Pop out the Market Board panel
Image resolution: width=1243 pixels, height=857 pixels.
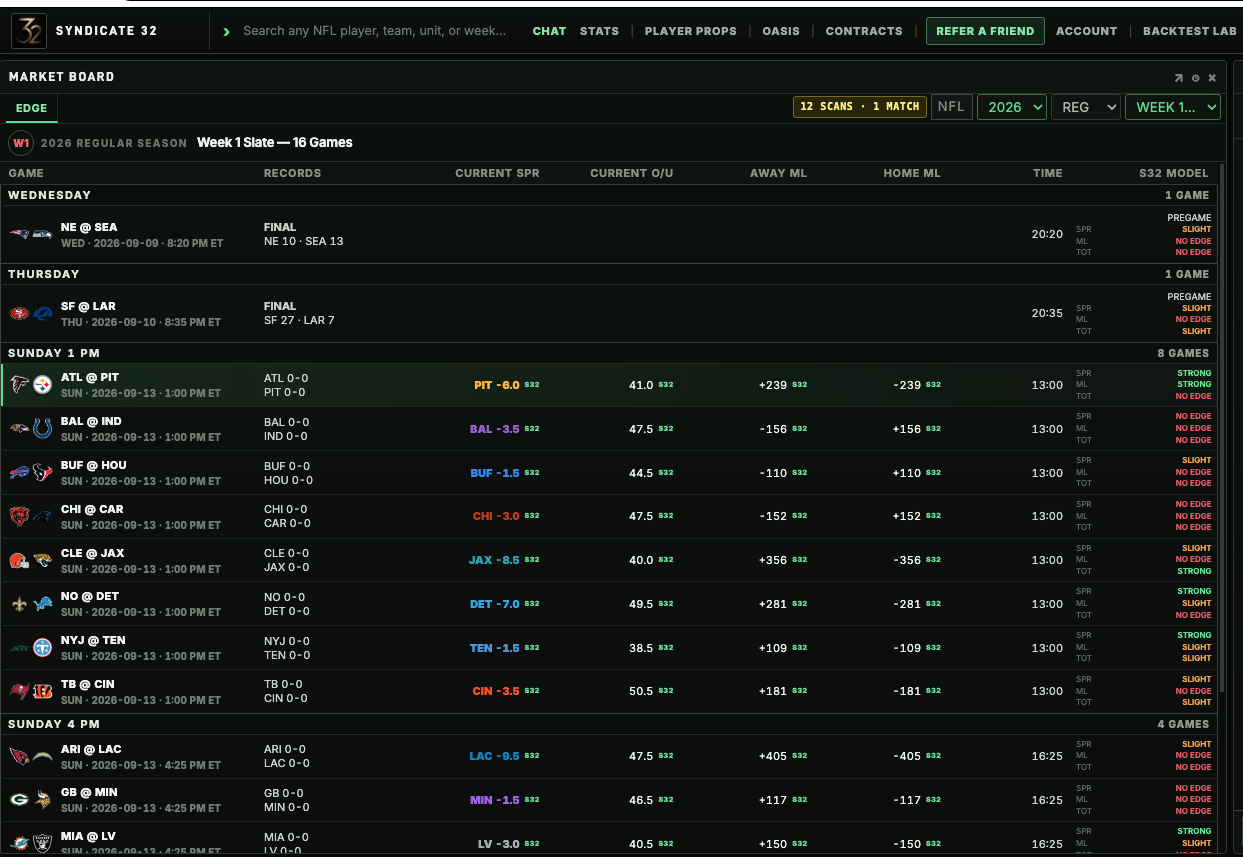coord(1179,77)
